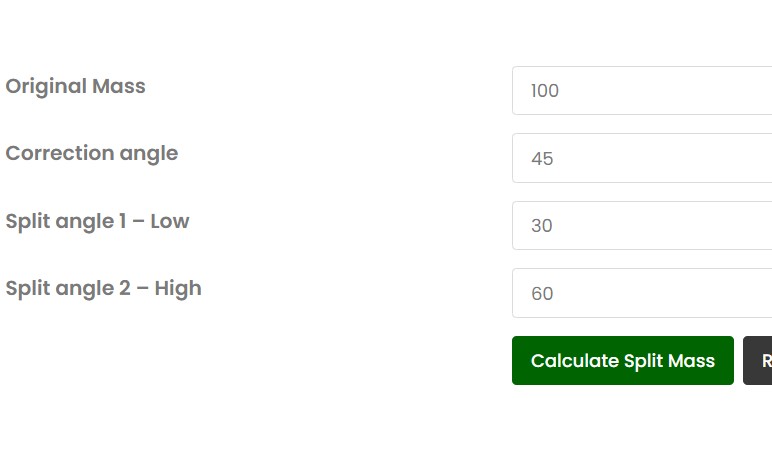Click the Correction angle label
Viewport: 772px width, 457px height.
click(92, 153)
